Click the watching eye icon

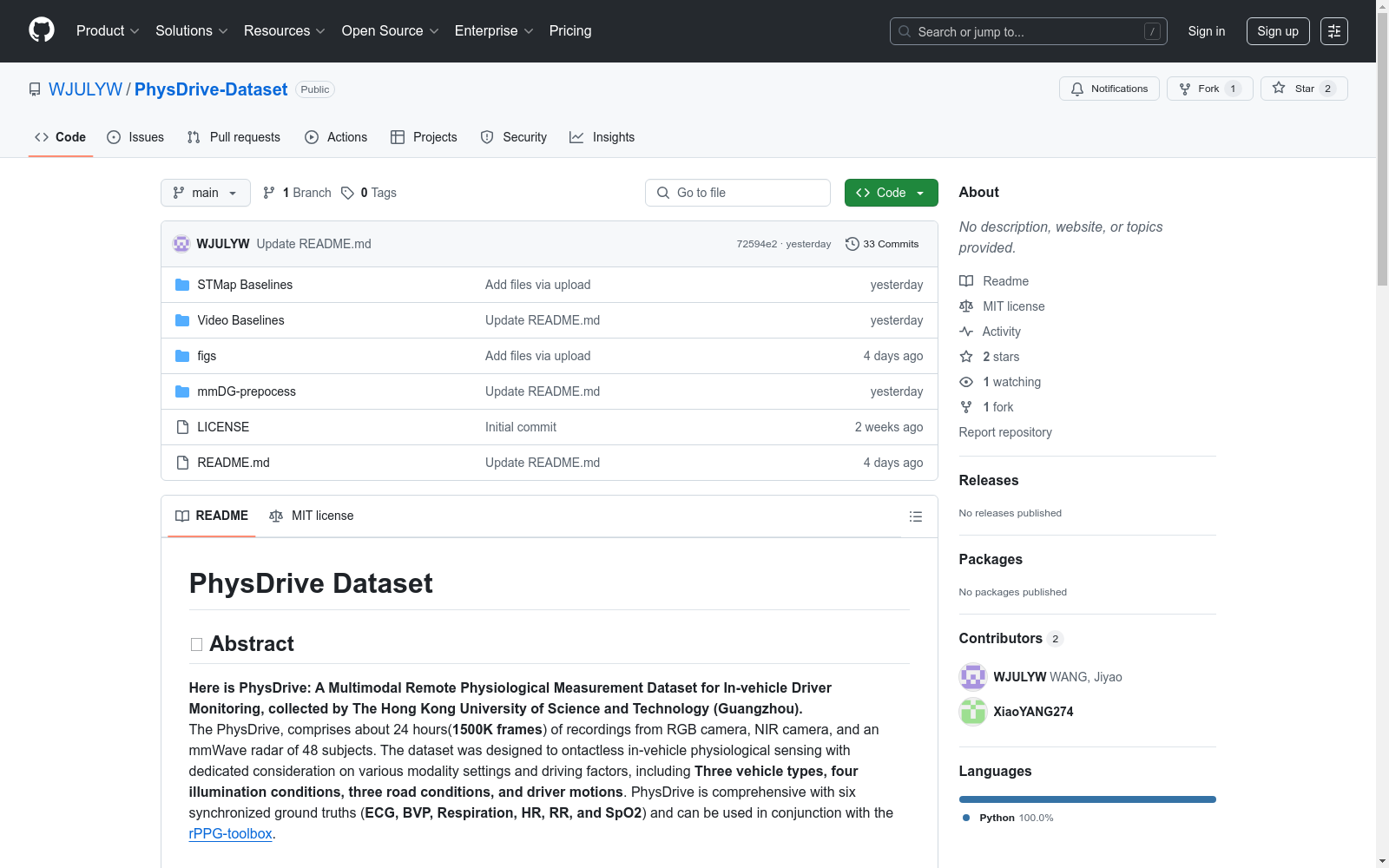pos(966,382)
